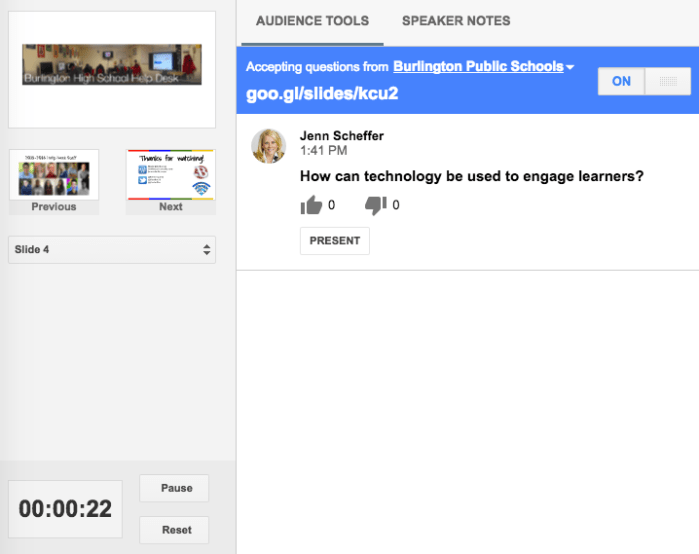
Task: Click the question text about engaging learners
Action: (x=471, y=177)
